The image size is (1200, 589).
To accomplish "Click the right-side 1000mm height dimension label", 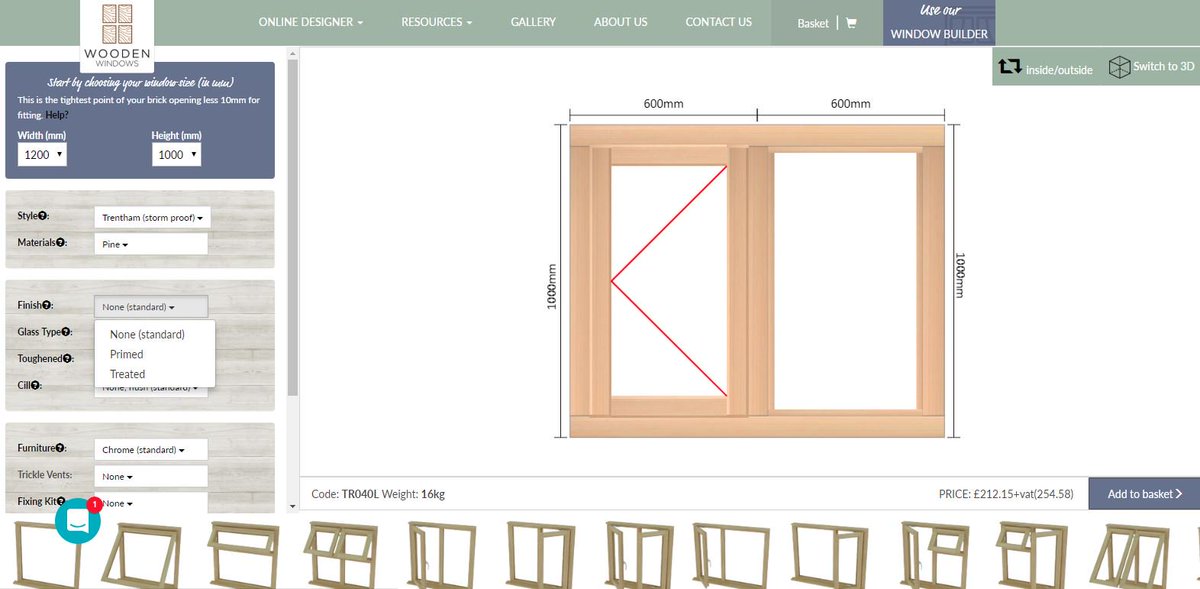I will coord(961,274).
